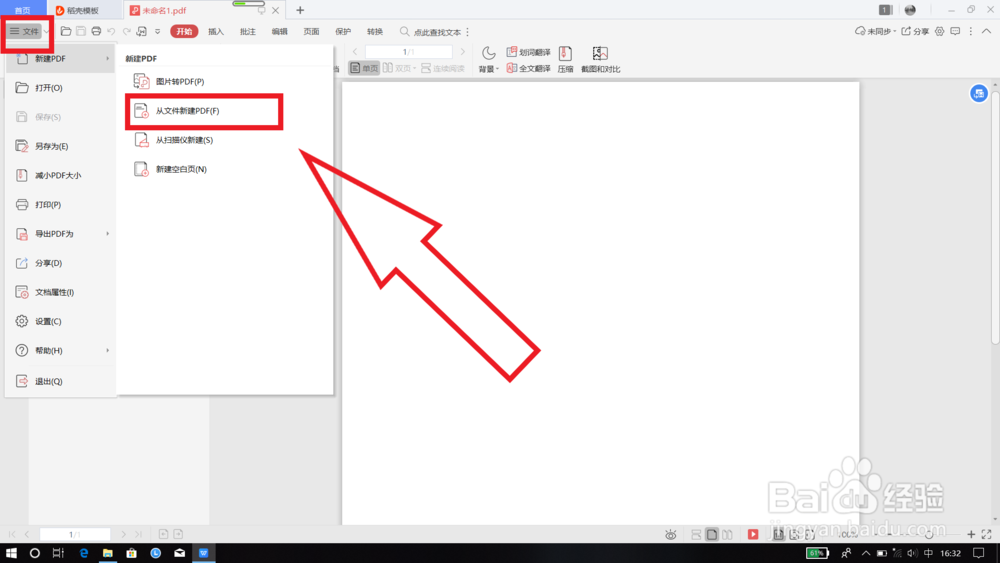Toggle 单页 single page view
1000x563 pixels.
(364, 68)
